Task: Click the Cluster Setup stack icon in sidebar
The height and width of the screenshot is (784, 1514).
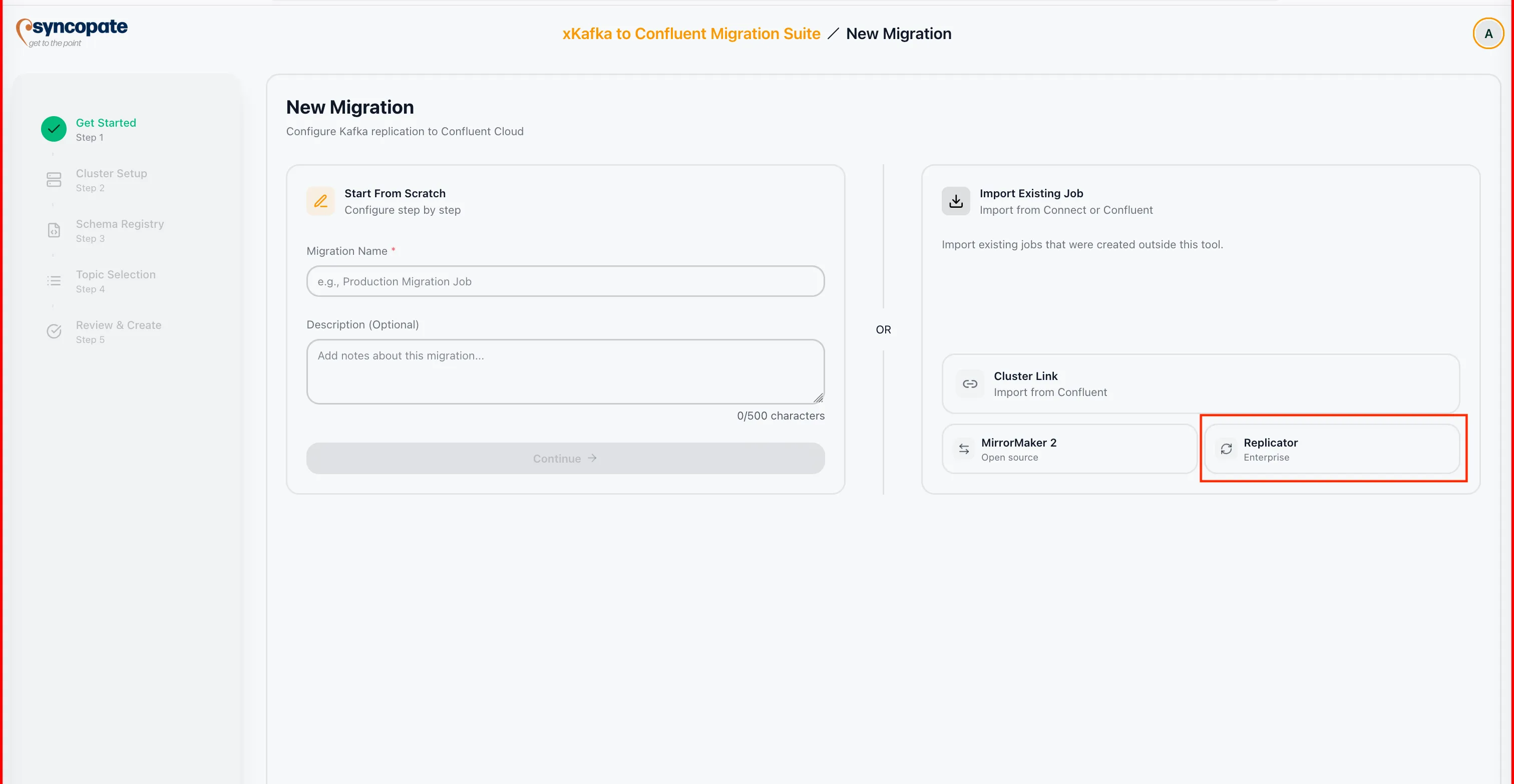Action: coord(54,179)
